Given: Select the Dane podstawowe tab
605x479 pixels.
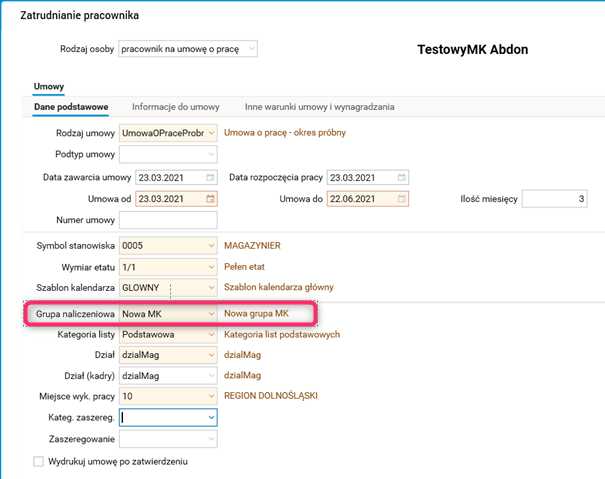Looking at the screenshot, I should point(70,106).
